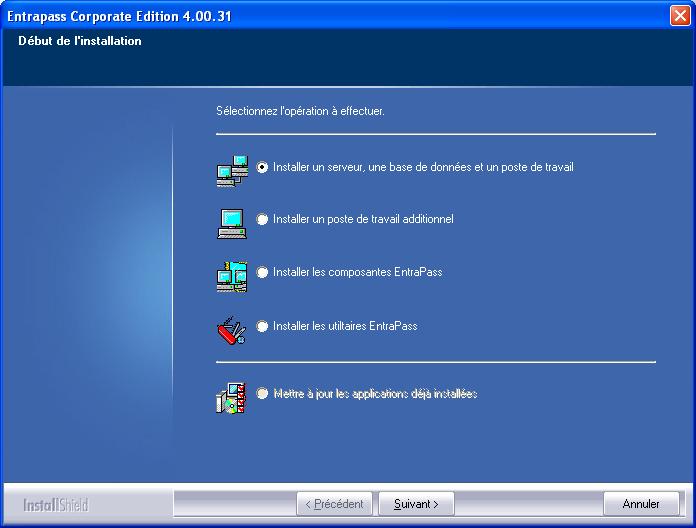Go forward with the Suivant button
696x528 pixels.
416,504
